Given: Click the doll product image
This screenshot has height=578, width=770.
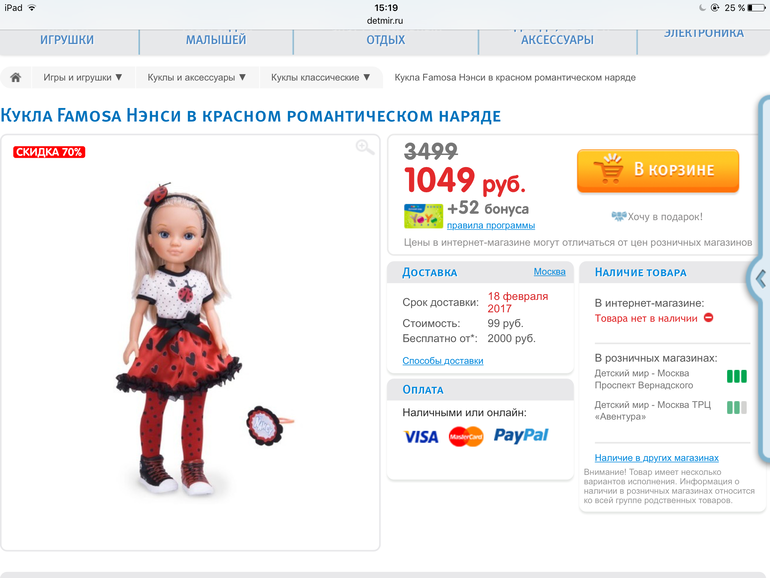Looking at the screenshot, I should click(191, 339).
